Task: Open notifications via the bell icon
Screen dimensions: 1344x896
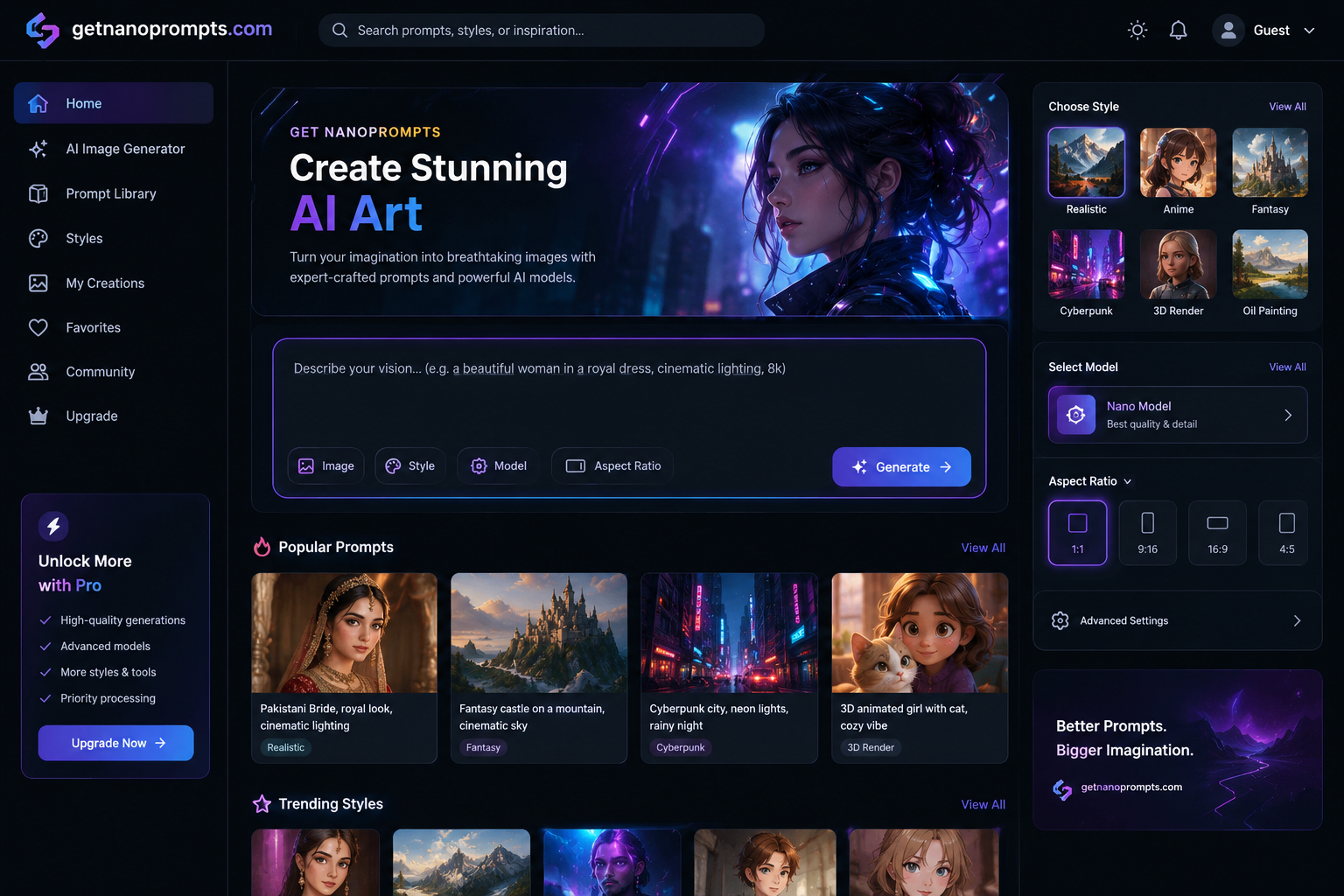Action: 1179,31
